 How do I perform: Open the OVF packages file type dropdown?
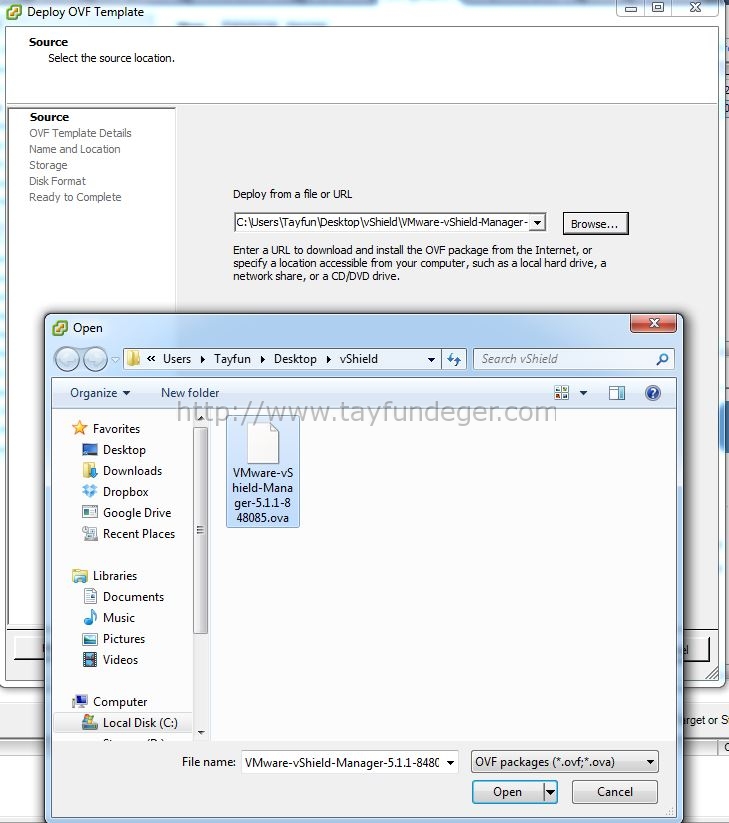565,762
